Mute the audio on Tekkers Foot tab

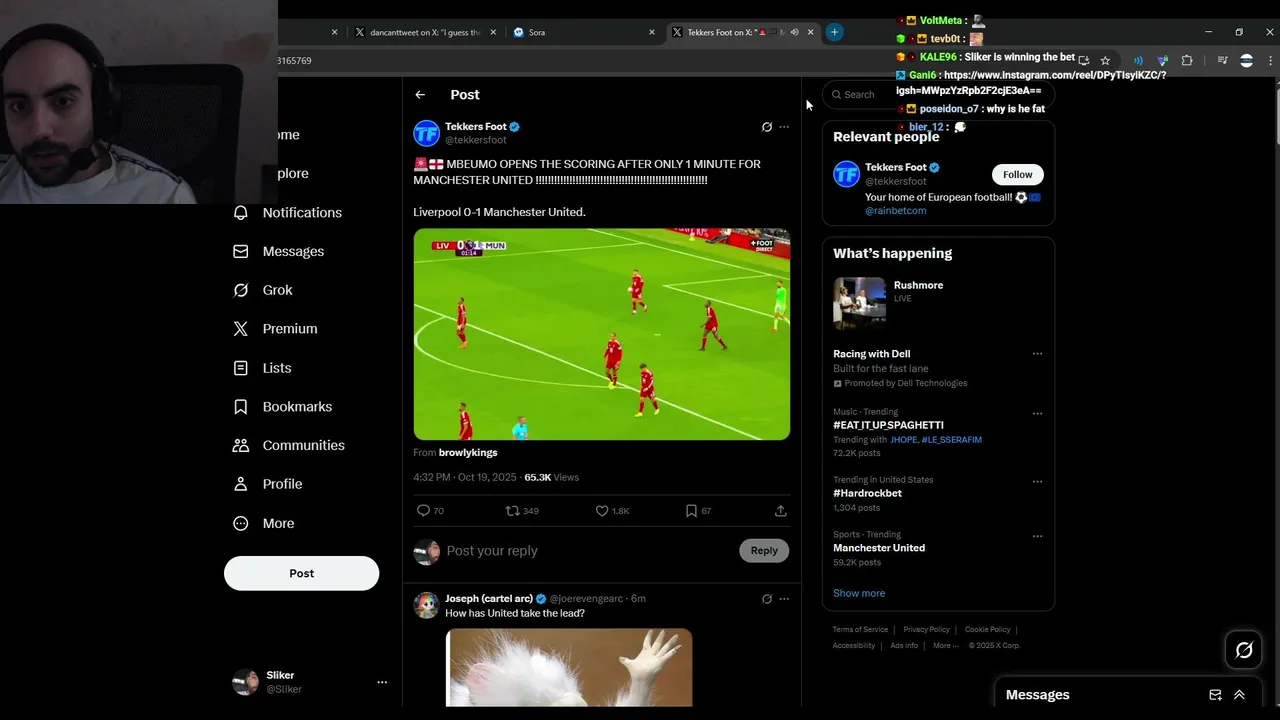pyautogui.click(x=794, y=32)
